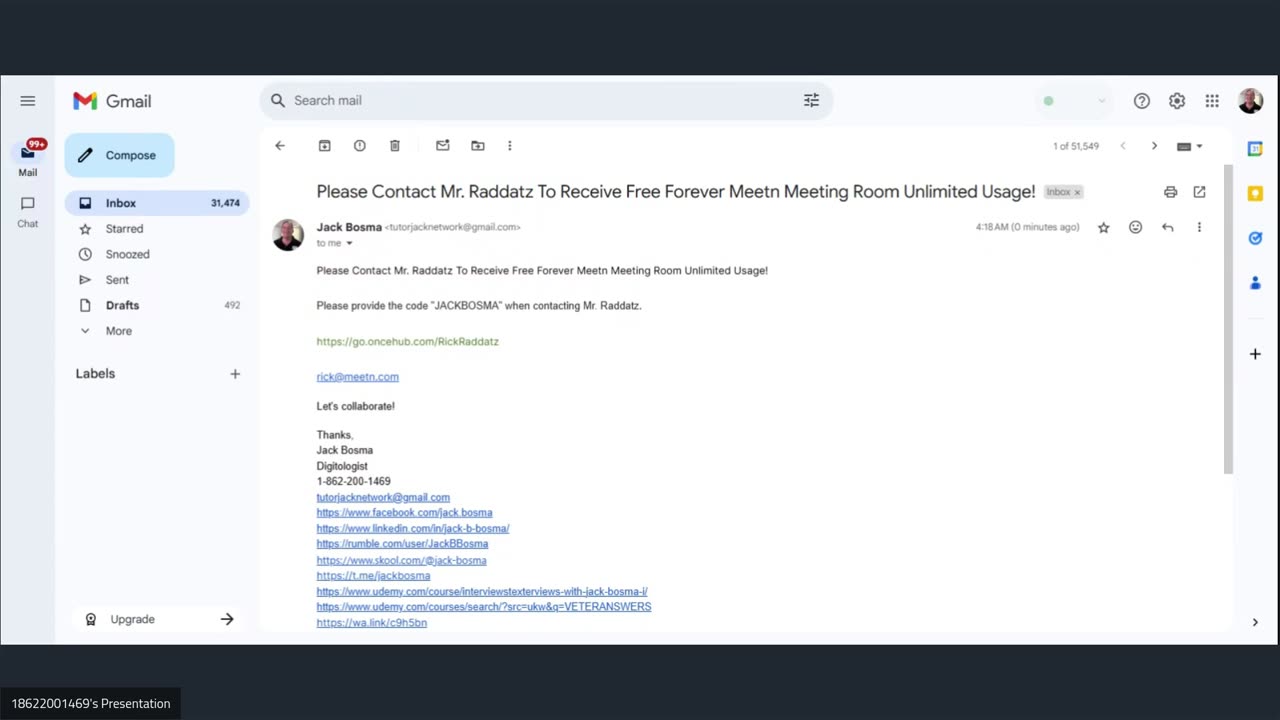Open the udemy VETERANSWERS search link

pyautogui.click(x=484, y=607)
